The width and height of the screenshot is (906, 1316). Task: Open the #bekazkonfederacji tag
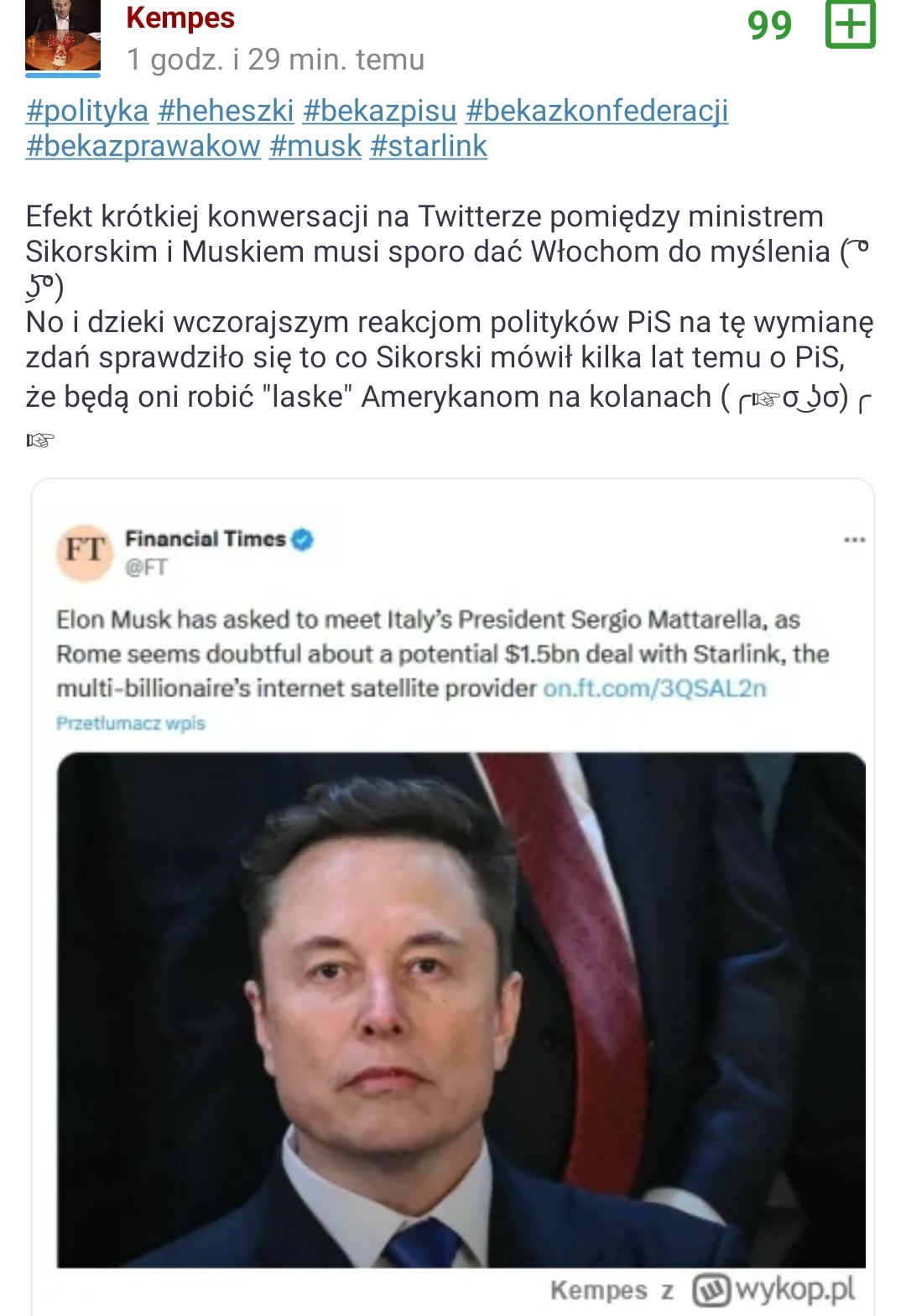click(x=596, y=111)
